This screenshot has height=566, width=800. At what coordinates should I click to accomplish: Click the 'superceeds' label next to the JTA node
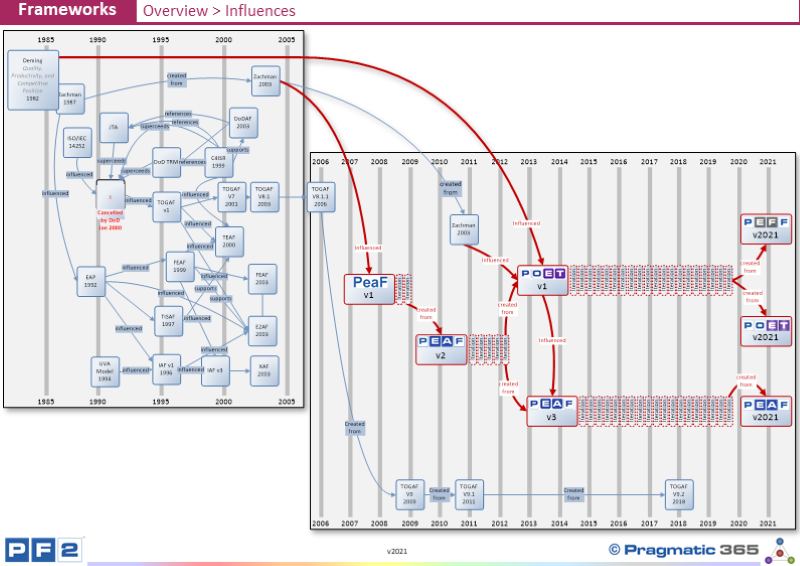click(x=155, y=126)
